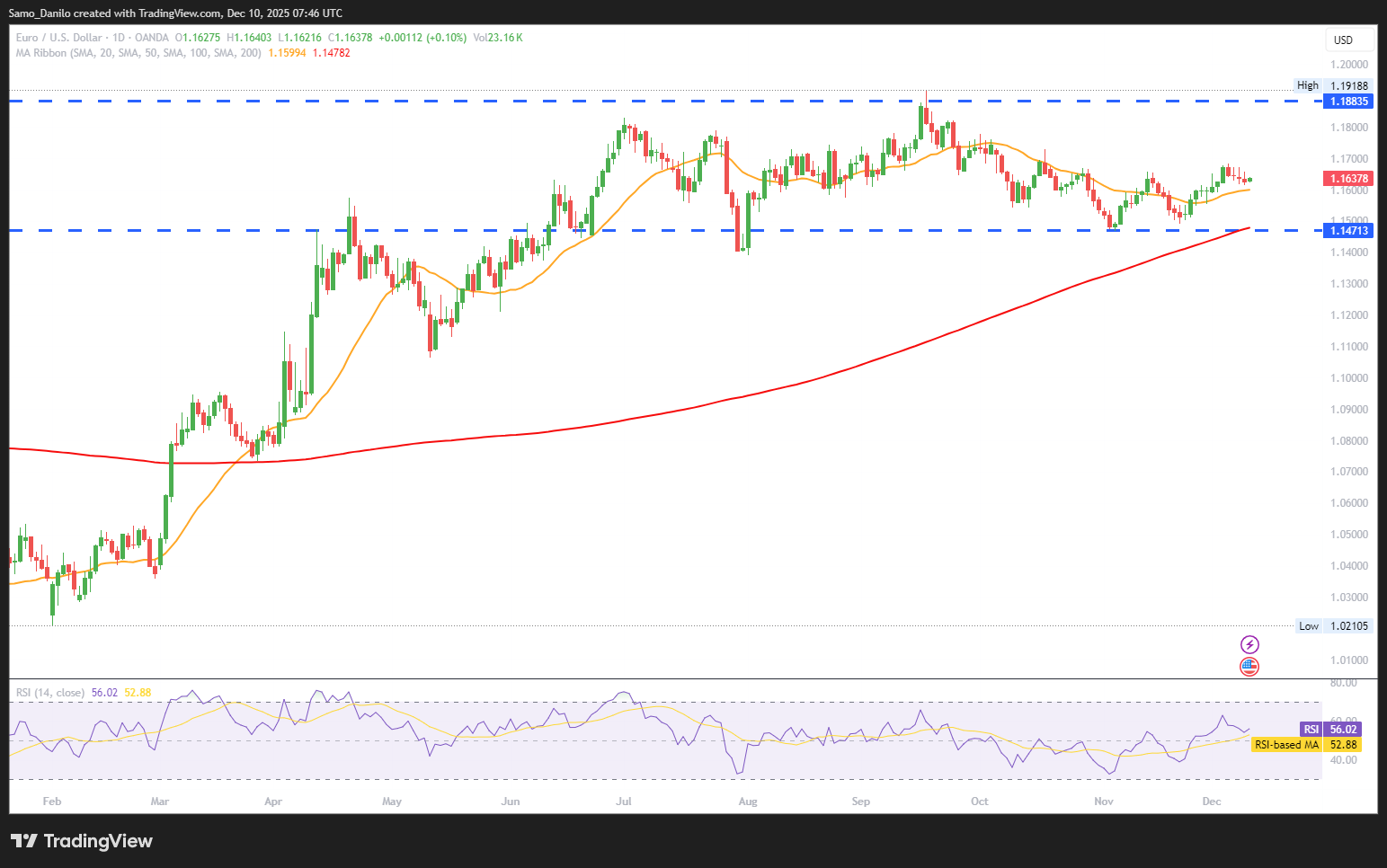
Task: Click the red 1.16378 current price label
Action: pyautogui.click(x=1349, y=179)
